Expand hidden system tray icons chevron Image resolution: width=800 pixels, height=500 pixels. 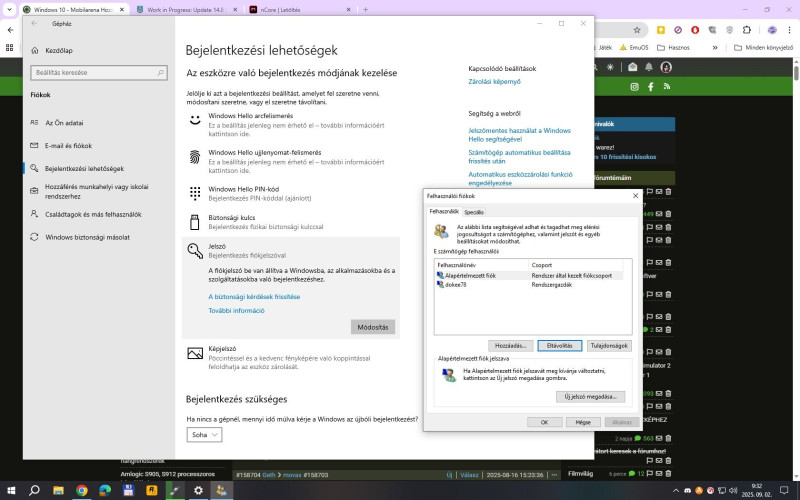(x=676, y=490)
